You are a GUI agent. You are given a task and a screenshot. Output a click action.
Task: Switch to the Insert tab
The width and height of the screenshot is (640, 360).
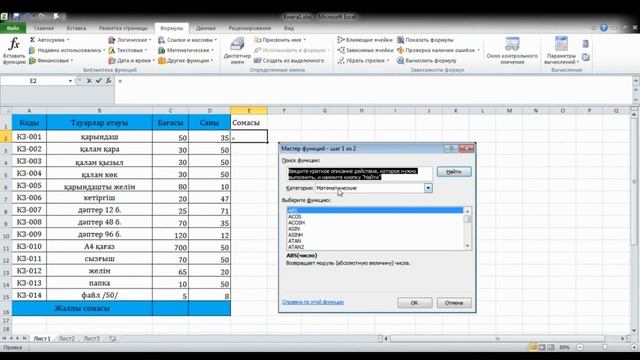click(x=76, y=28)
